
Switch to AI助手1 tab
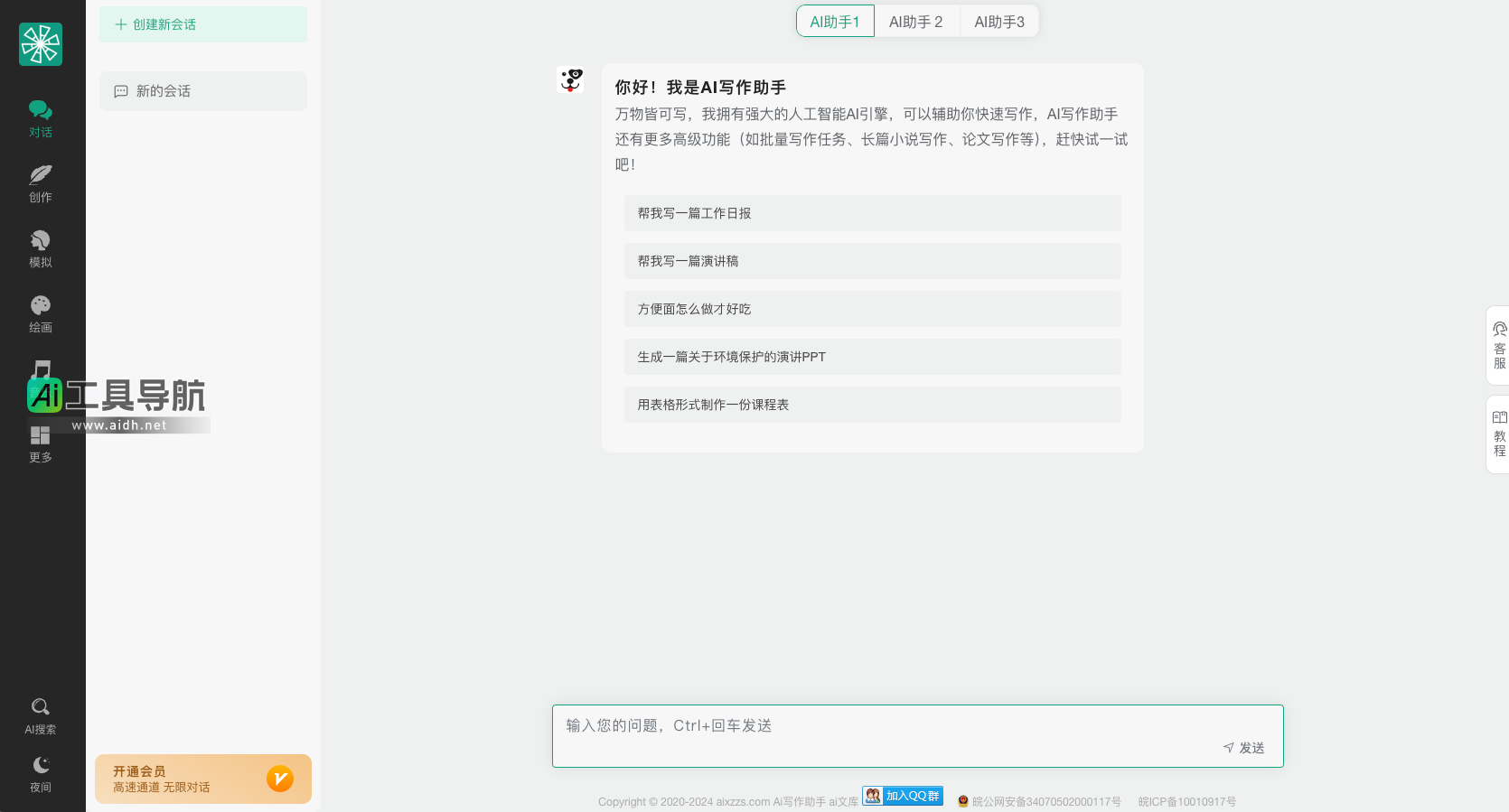click(835, 22)
